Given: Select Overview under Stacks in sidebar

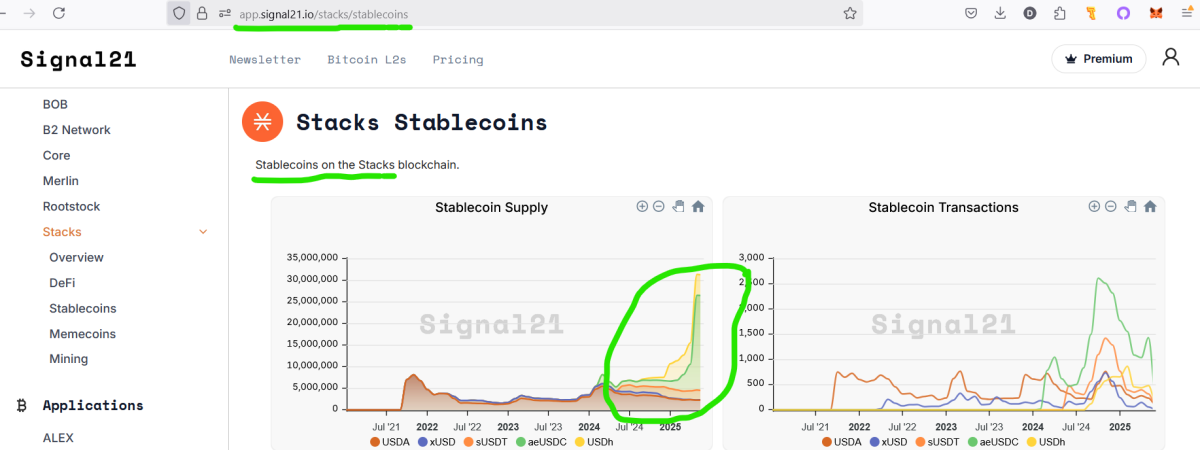Looking at the screenshot, I should pos(76,257).
